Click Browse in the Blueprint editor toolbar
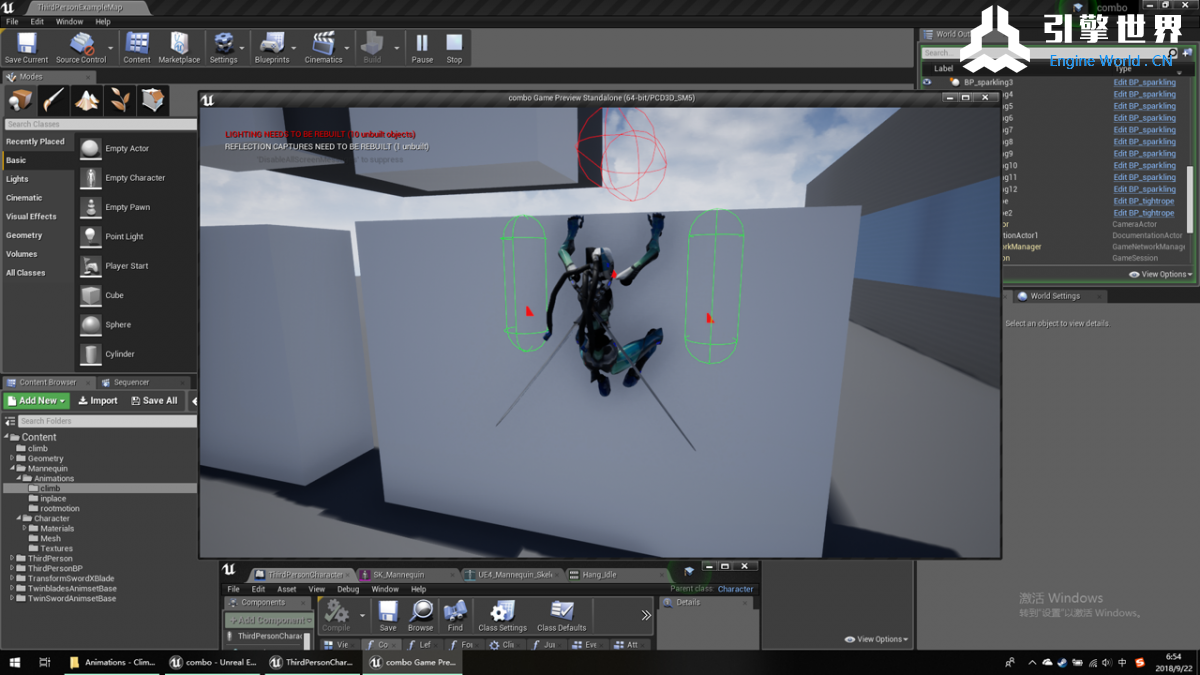1200x675 pixels. pyautogui.click(x=421, y=615)
